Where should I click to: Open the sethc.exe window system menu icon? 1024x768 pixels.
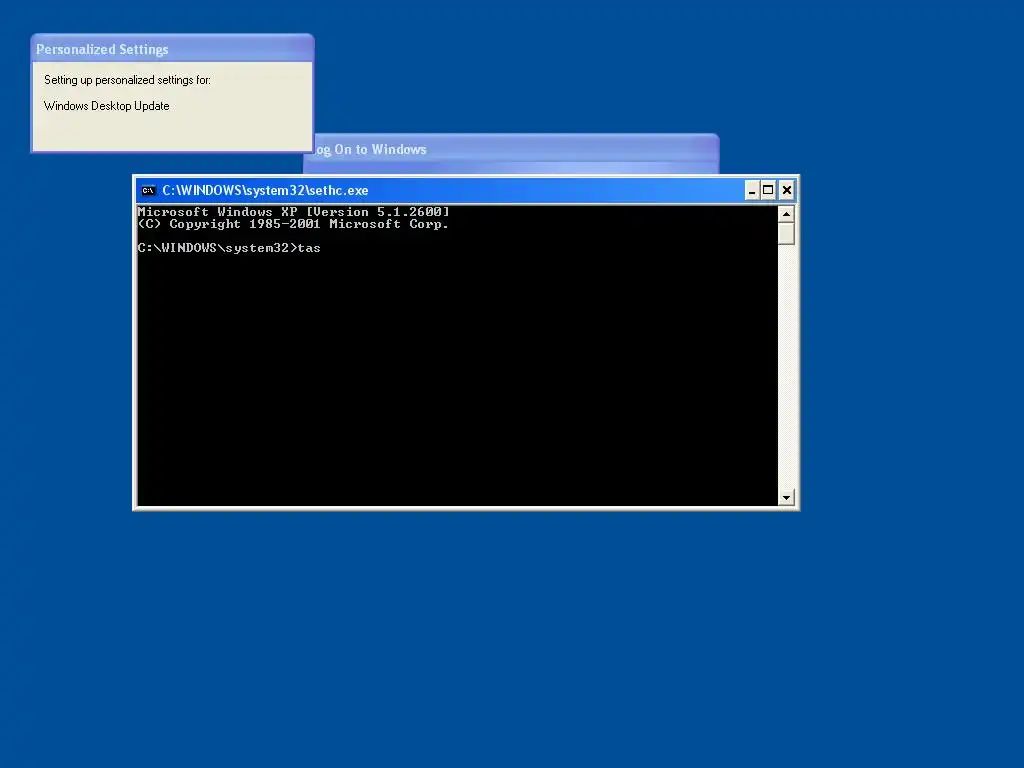[x=148, y=191]
